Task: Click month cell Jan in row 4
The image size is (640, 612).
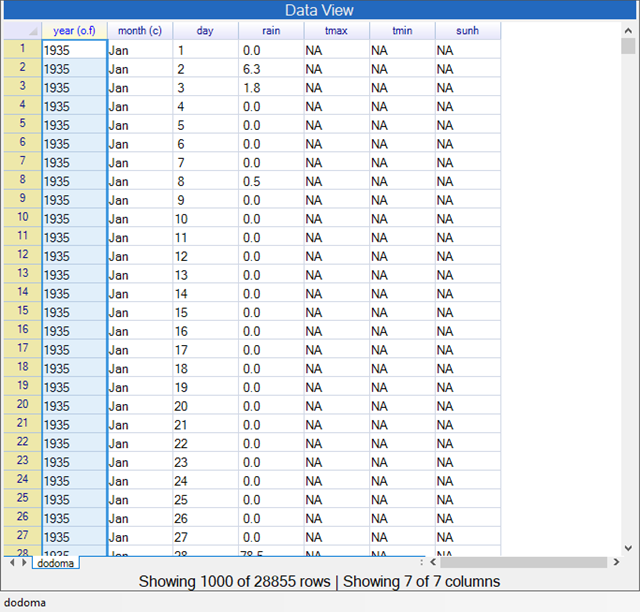Action: pos(140,106)
